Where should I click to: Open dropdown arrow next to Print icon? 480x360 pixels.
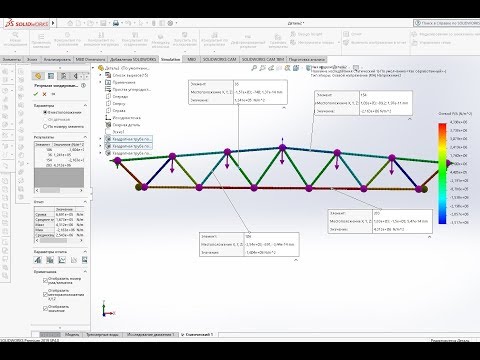tap(122, 23)
